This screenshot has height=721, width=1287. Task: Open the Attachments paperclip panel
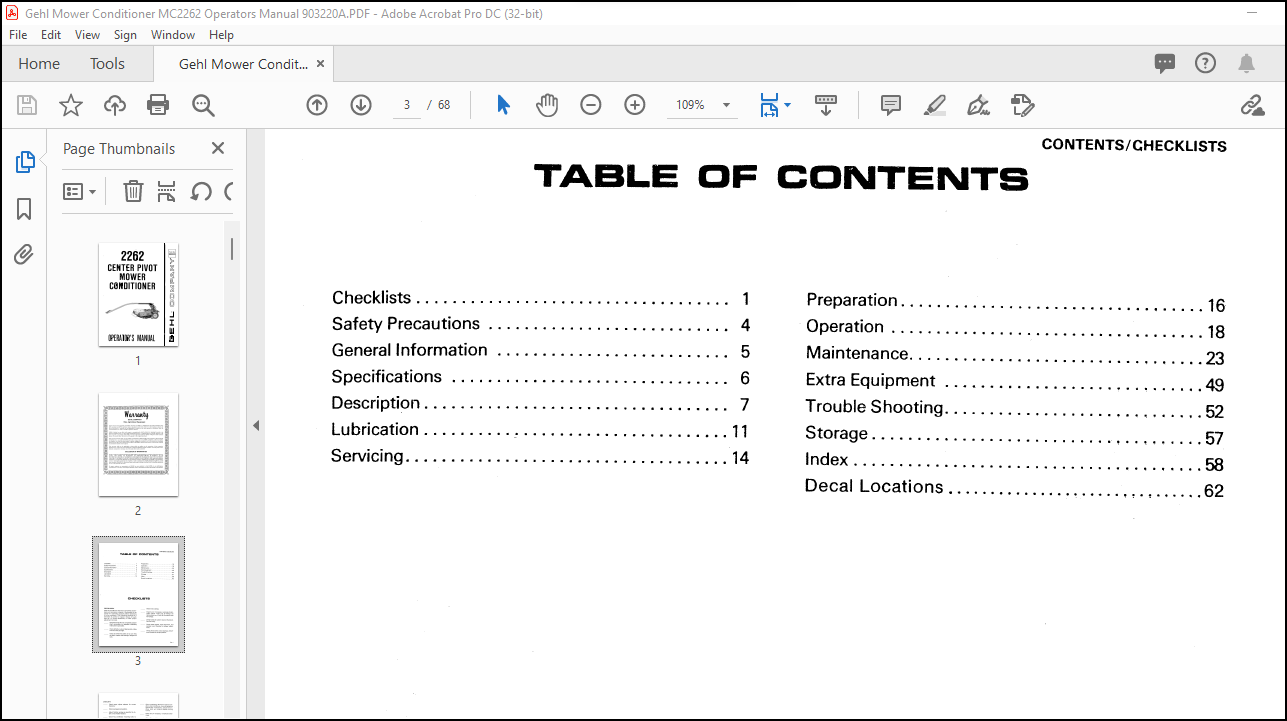25,254
